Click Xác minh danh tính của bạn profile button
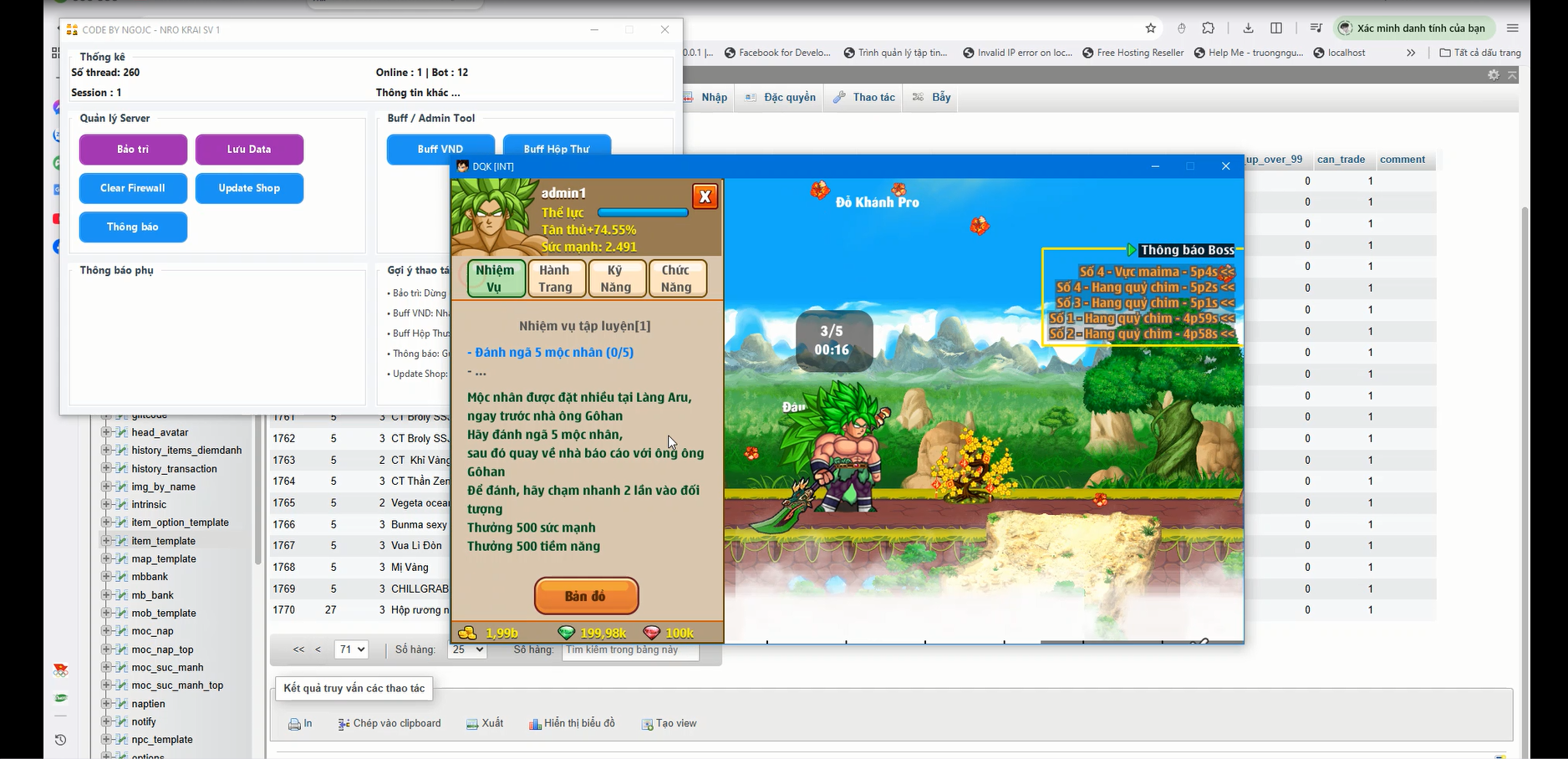Image resolution: width=1568 pixels, height=759 pixels. click(1413, 28)
